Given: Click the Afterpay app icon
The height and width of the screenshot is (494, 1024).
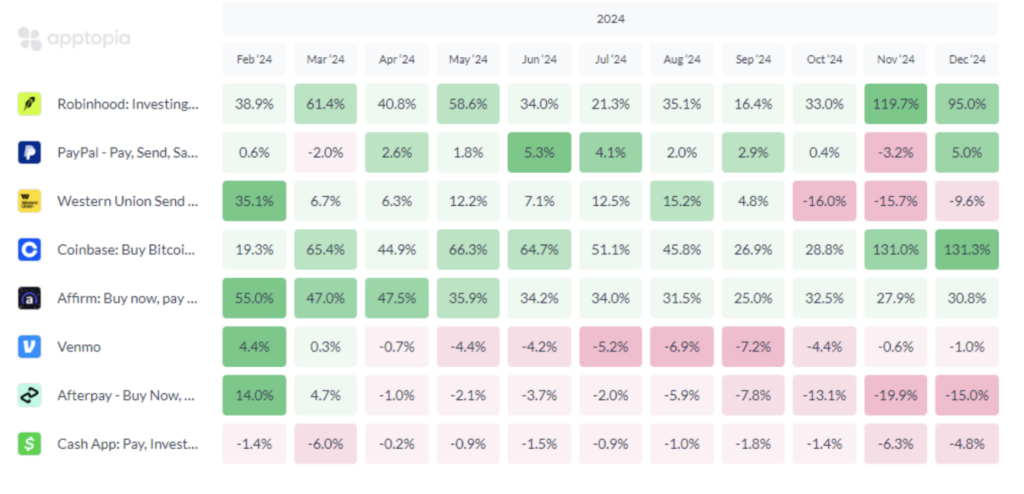Looking at the screenshot, I should pyautogui.click(x=29, y=395).
